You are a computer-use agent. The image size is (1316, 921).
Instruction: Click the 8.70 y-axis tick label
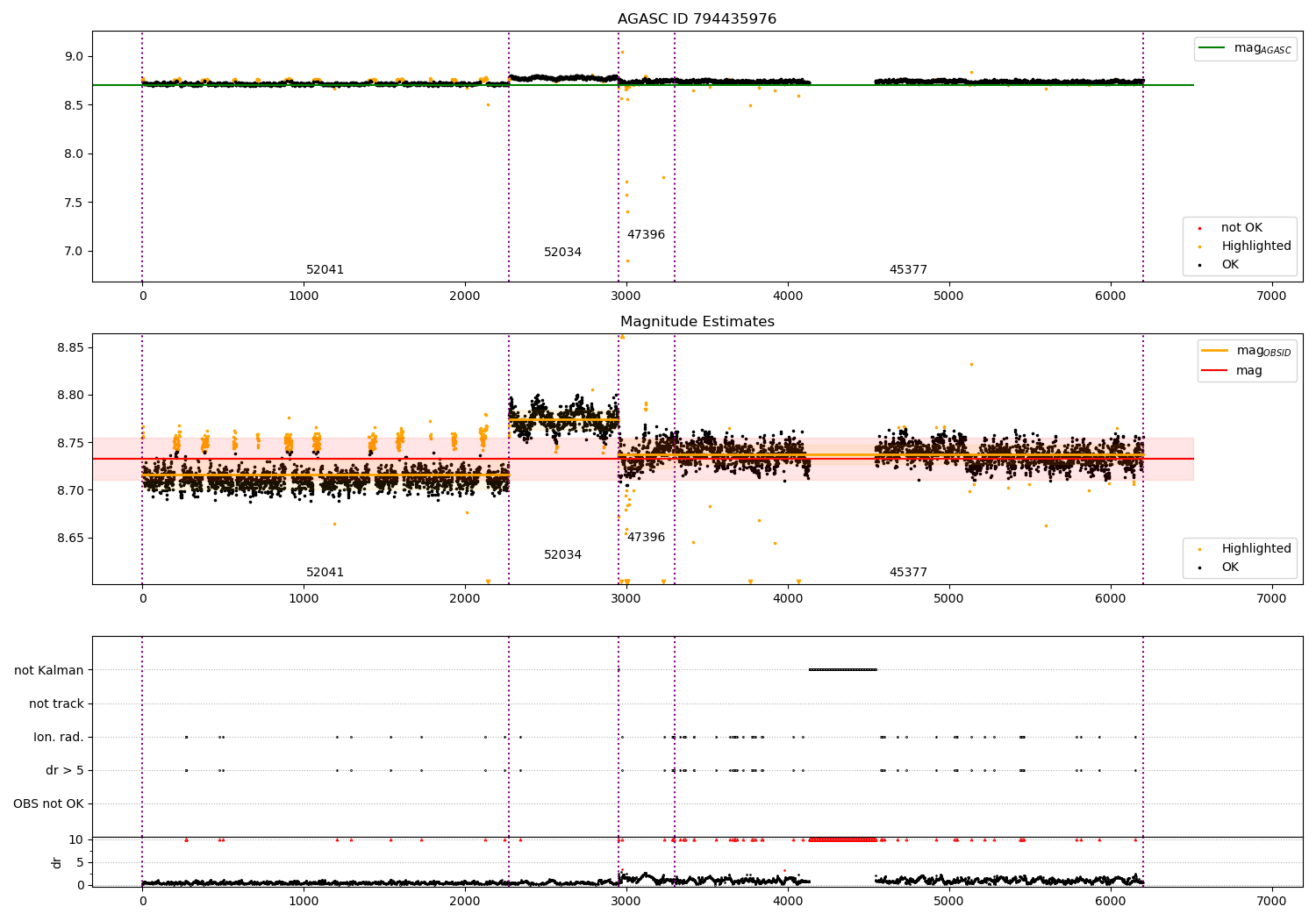[70, 490]
